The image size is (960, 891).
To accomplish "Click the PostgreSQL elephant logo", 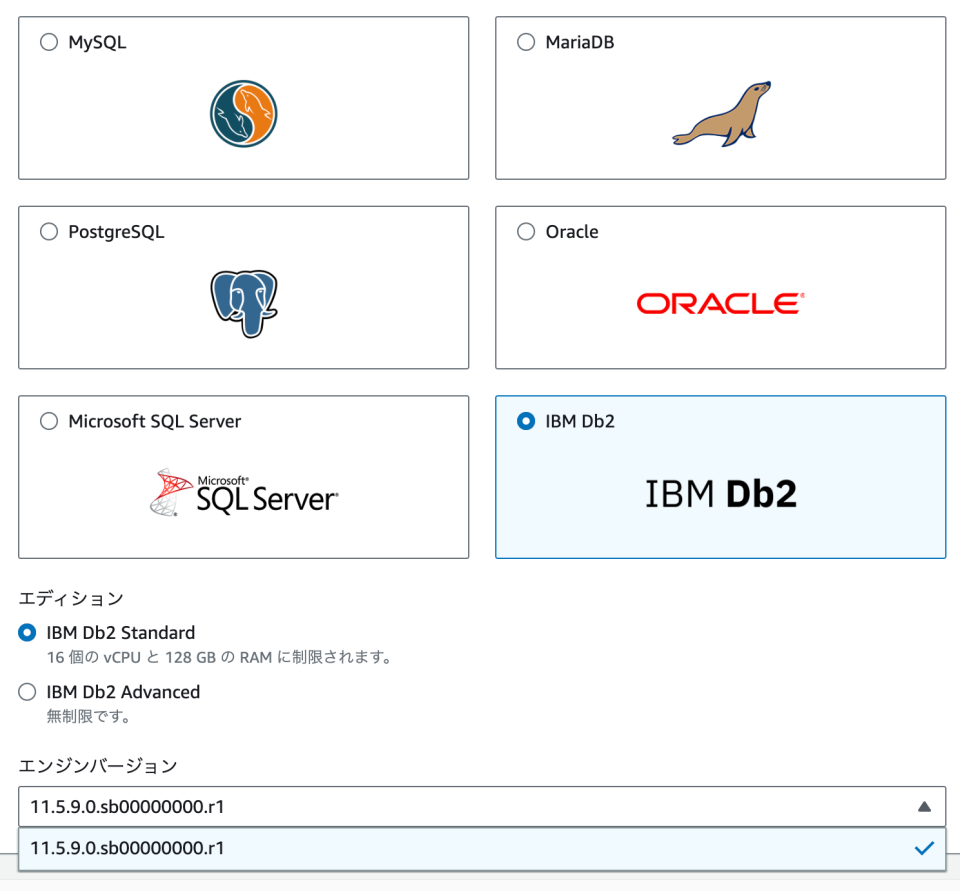I will pyautogui.click(x=244, y=300).
